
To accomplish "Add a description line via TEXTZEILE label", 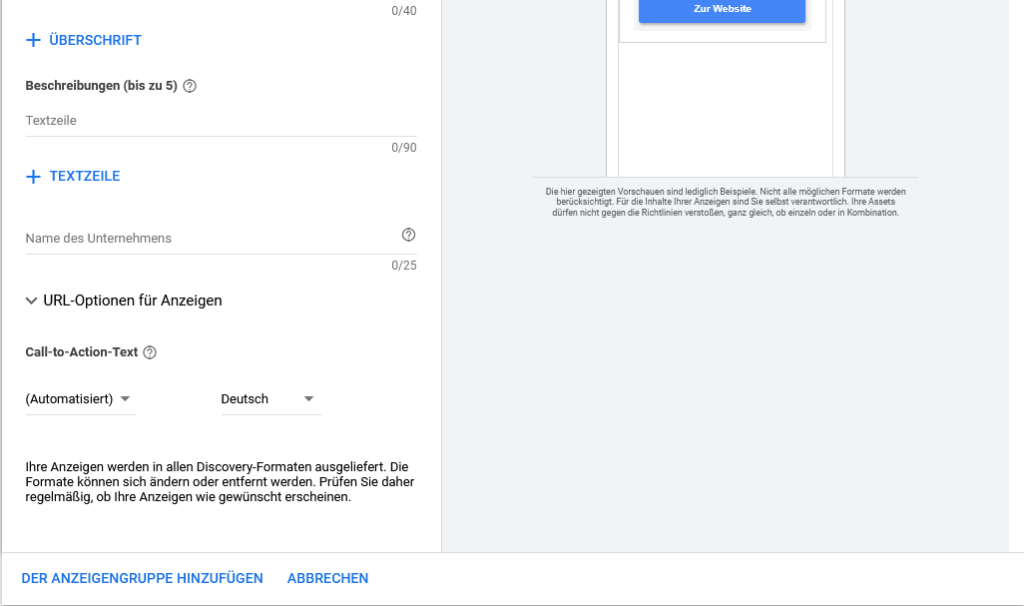I will point(84,176).
